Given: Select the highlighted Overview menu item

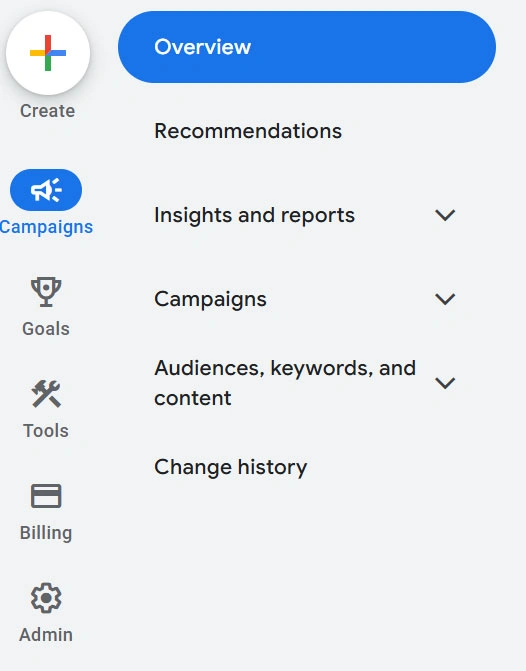Looking at the screenshot, I should (307, 47).
